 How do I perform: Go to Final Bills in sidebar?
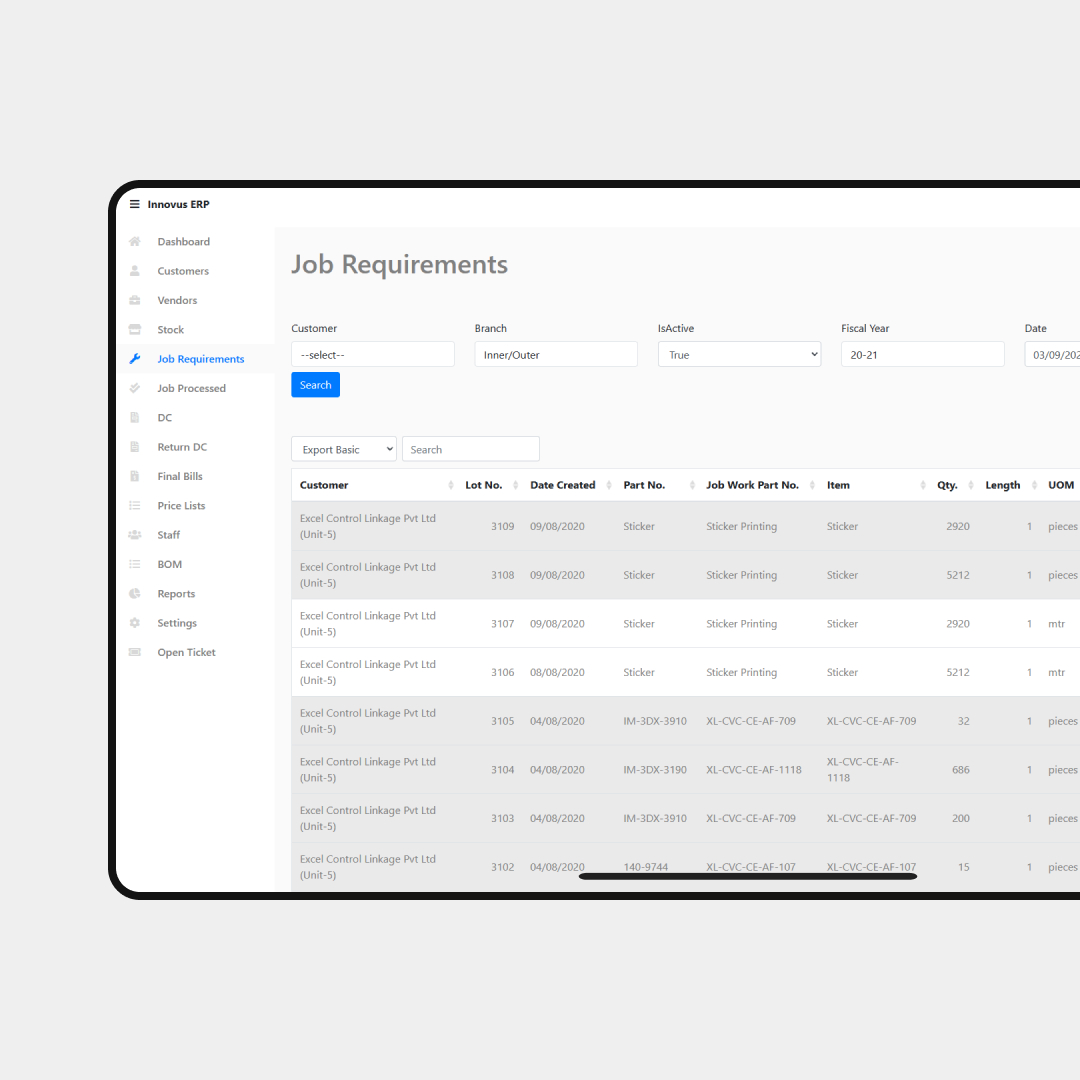[x=180, y=476]
